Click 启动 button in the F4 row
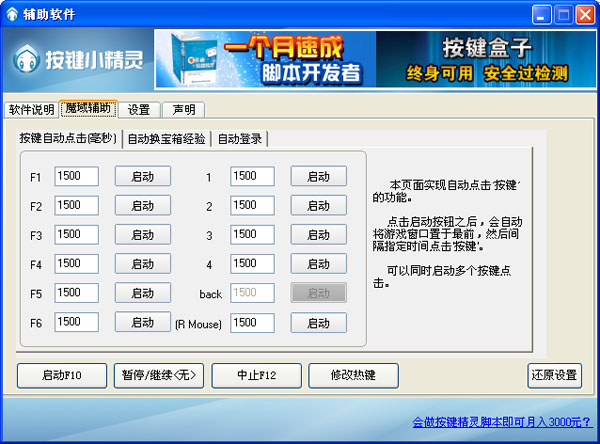 (143, 263)
